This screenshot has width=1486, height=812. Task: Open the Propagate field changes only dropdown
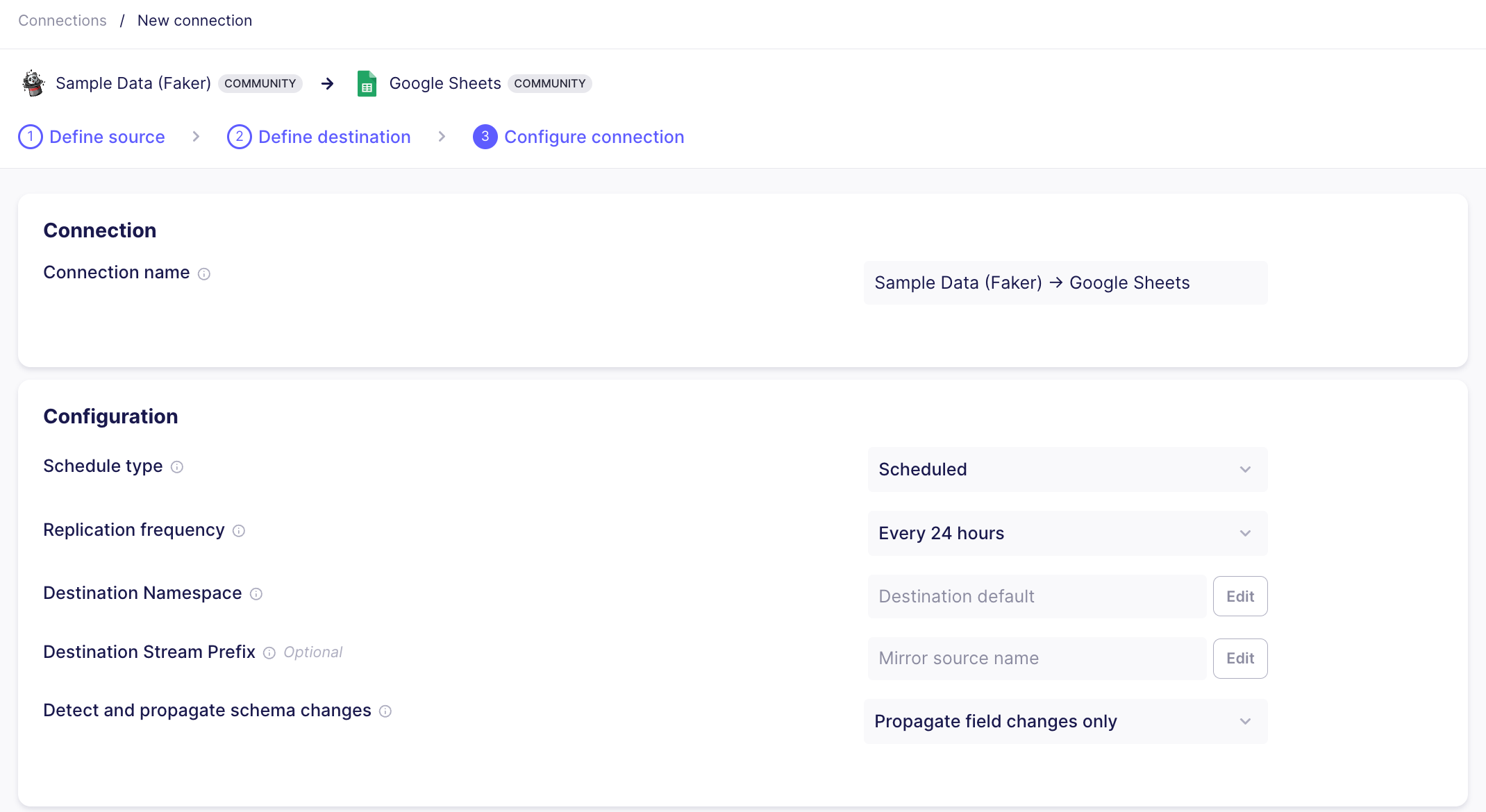point(1065,721)
